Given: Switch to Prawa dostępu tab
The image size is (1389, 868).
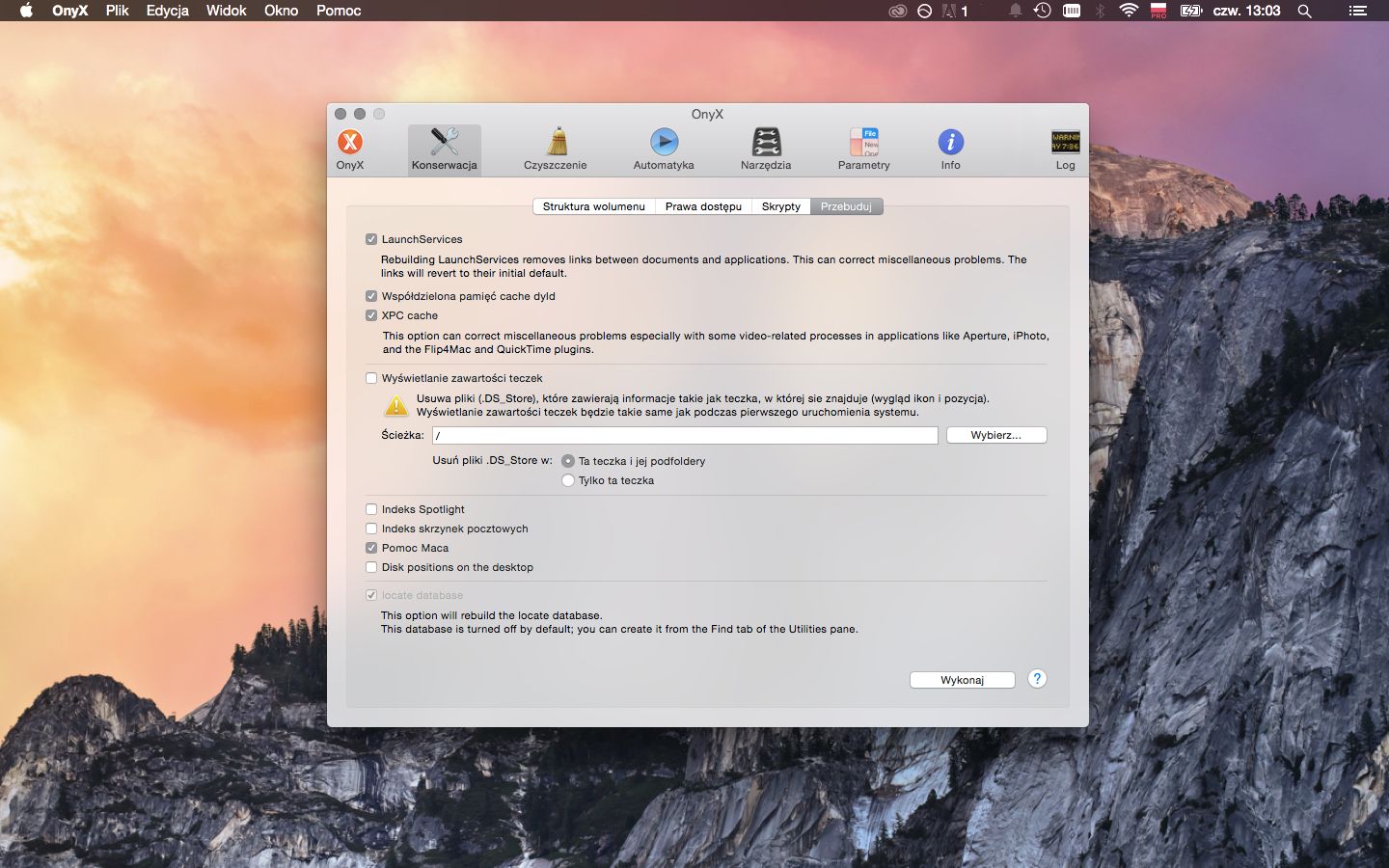Looking at the screenshot, I should click(703, 206).
